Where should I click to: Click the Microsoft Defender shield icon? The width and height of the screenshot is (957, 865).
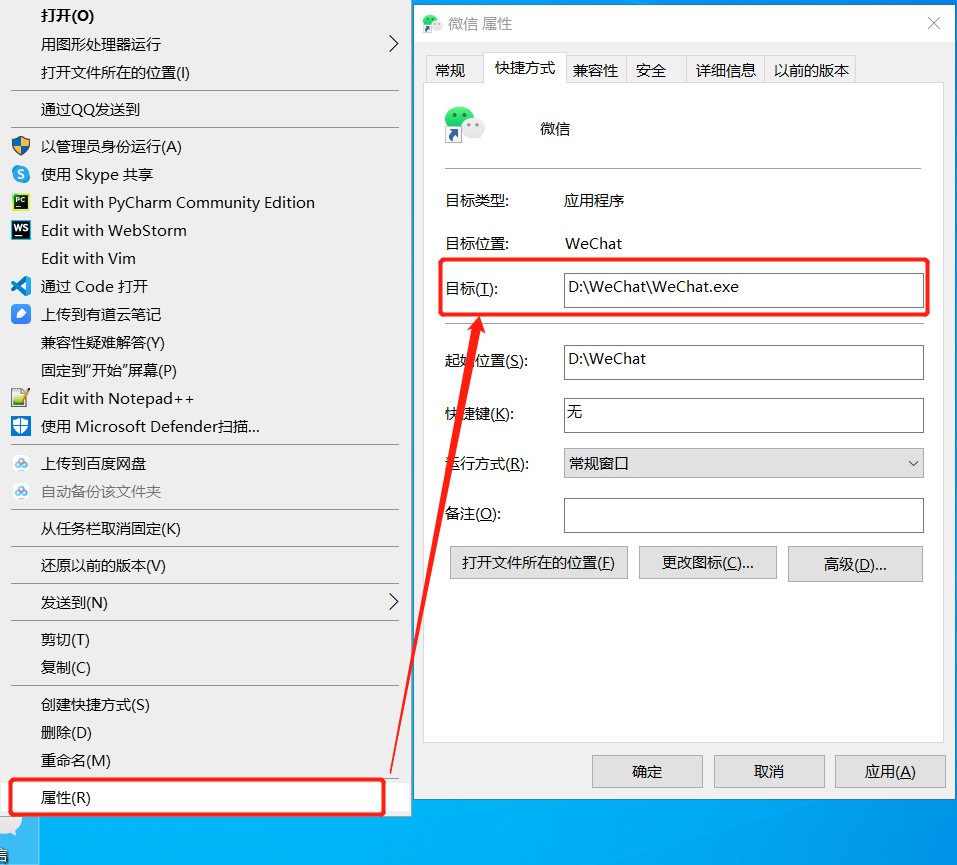tap(21, 426)
